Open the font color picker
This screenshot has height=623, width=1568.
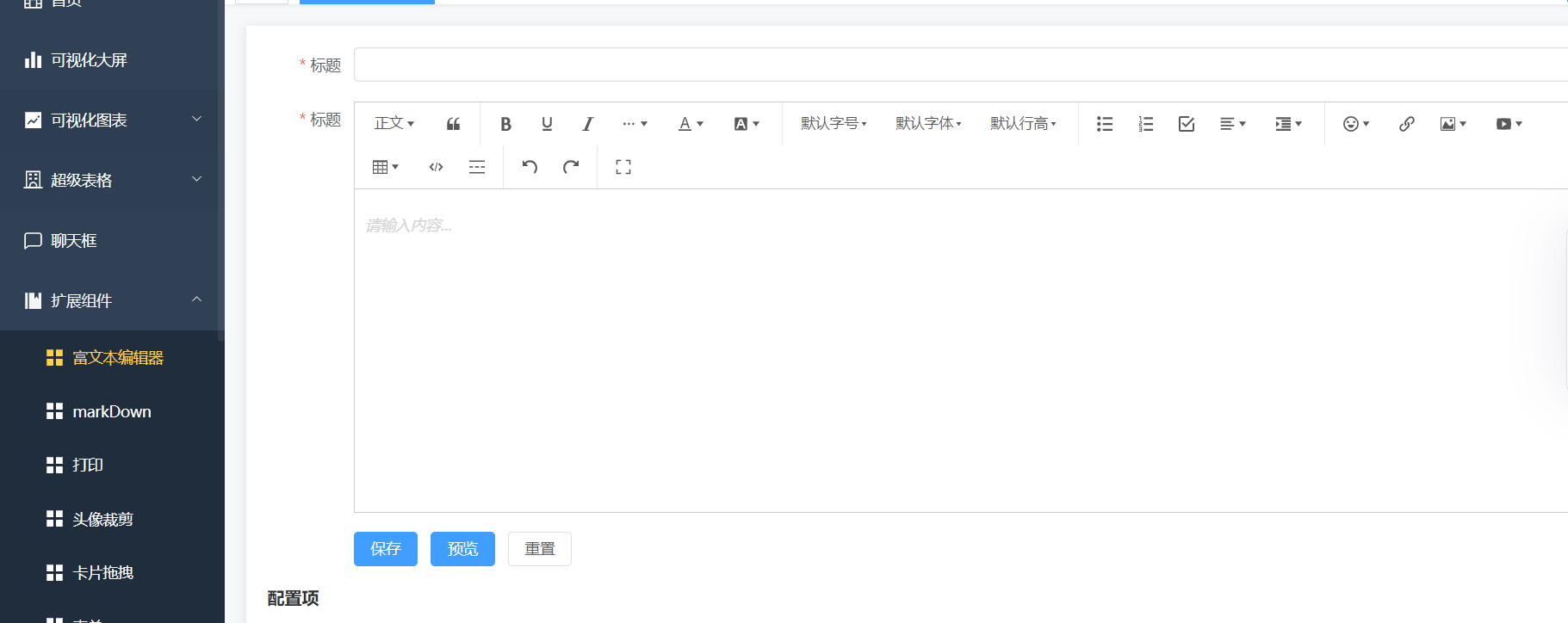tap(691, 124)
